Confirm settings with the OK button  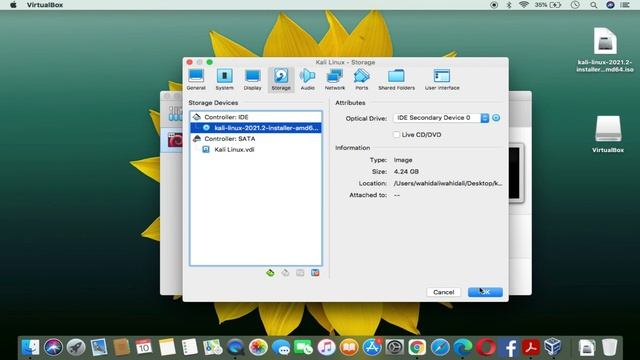tap(485, 292)
